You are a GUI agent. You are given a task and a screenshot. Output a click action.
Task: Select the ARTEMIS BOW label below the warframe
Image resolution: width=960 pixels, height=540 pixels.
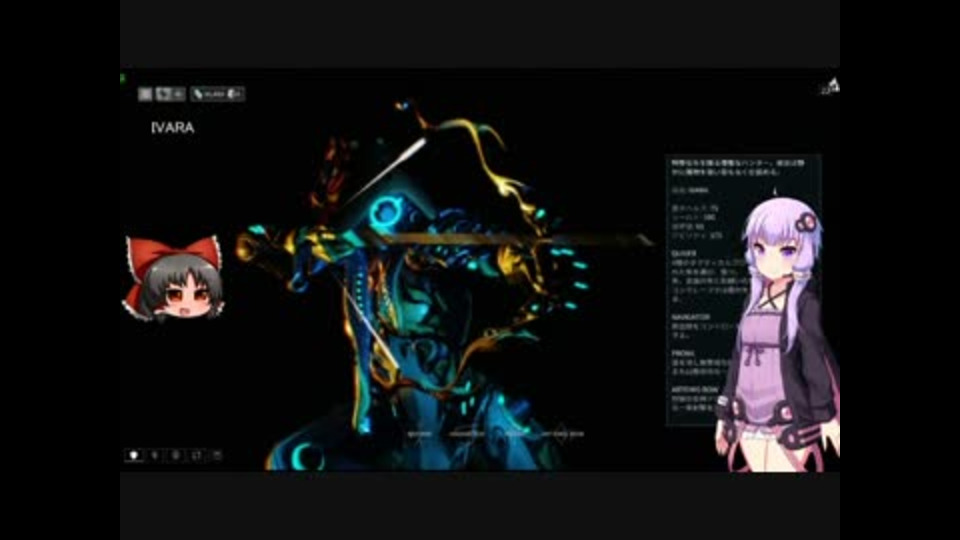[x=563, y=434]
